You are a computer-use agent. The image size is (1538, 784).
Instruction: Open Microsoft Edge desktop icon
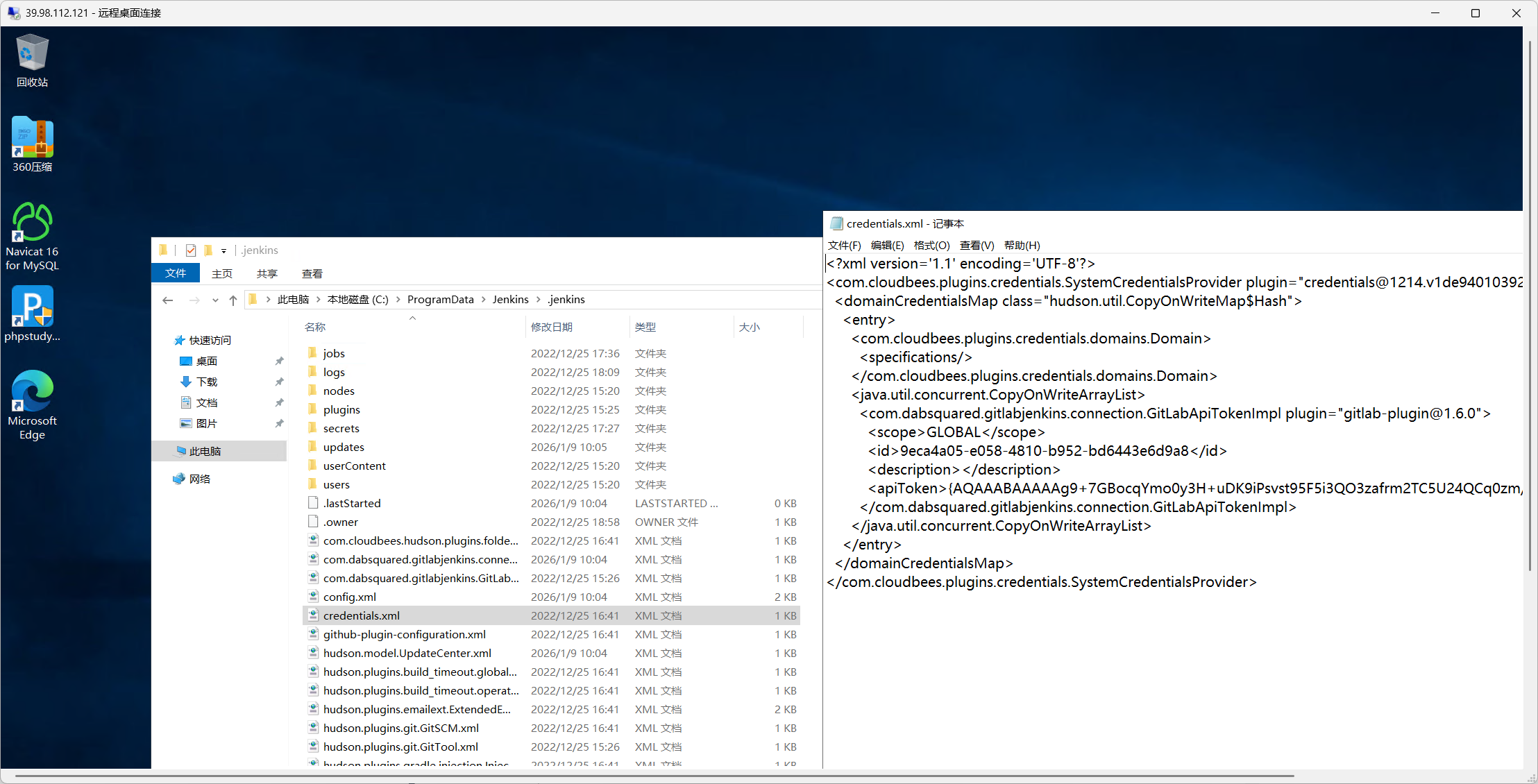click(x=32, y=405)
